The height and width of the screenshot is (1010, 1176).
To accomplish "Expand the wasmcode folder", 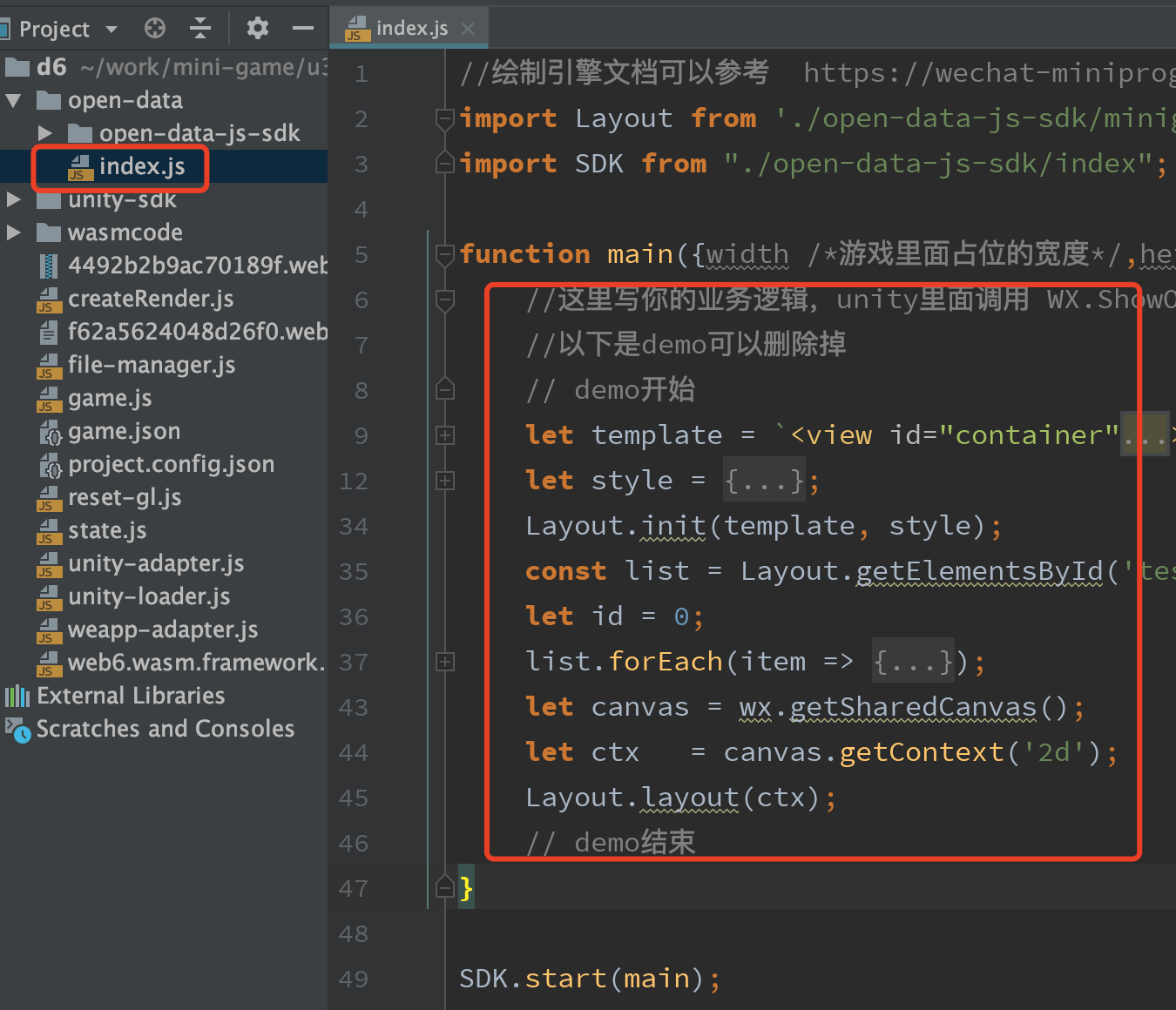I will (x=14, y=232).
